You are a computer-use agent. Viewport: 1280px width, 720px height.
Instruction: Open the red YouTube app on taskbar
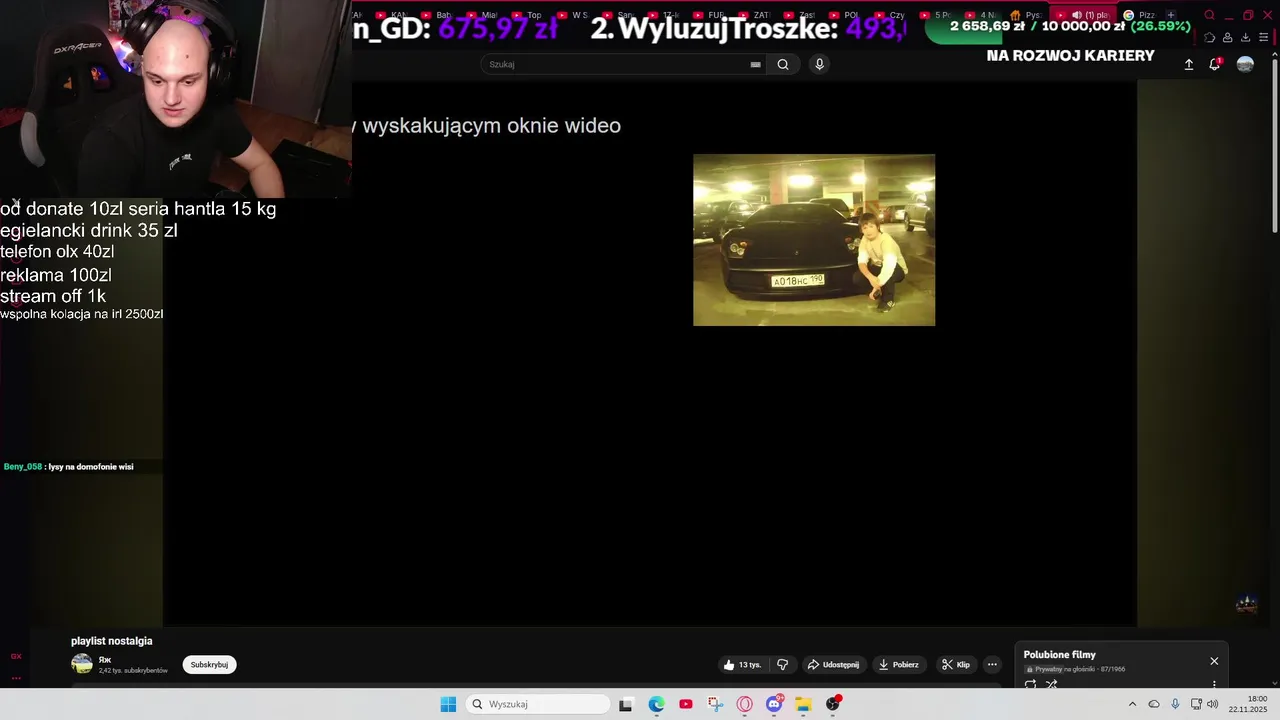tap(685, 704)
